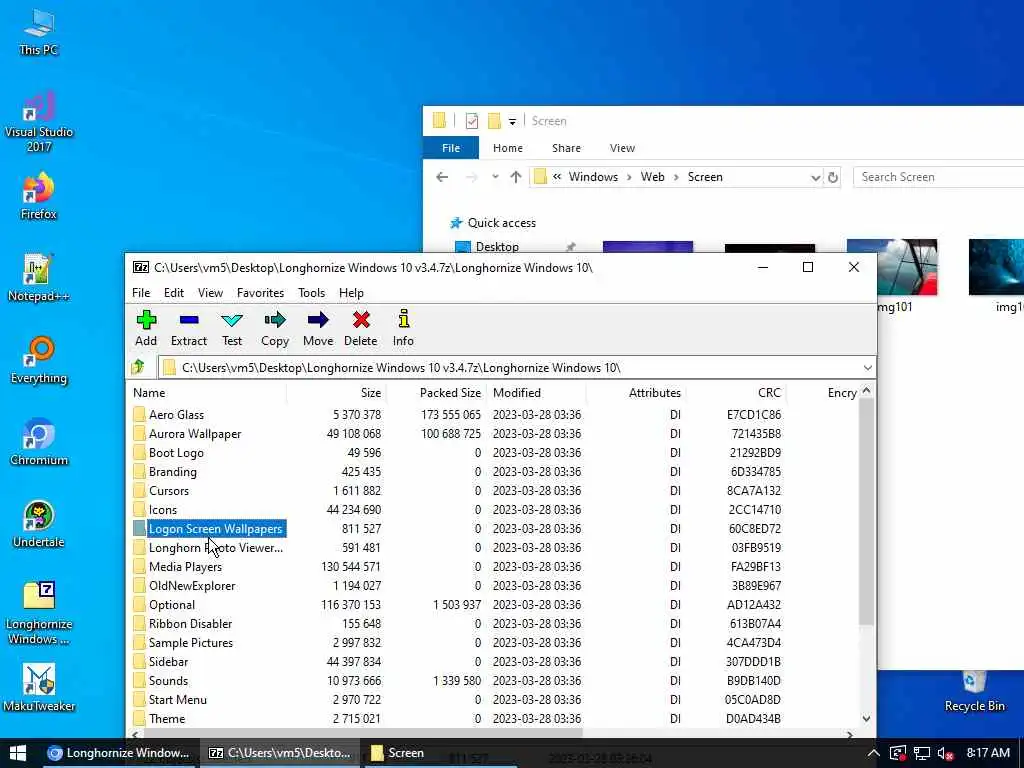Click in the Search Screen input field
Viewport: 1024px width, 768px height.
938,177
